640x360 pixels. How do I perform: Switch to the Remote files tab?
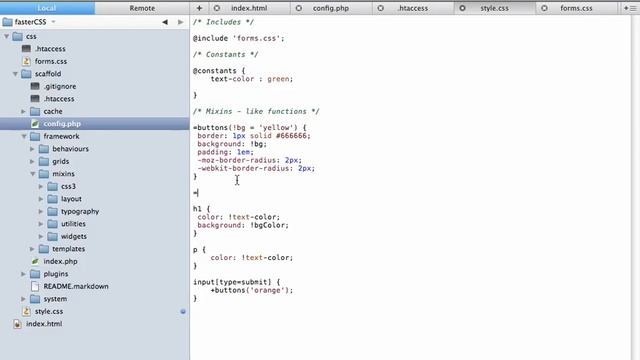[142, 8]
